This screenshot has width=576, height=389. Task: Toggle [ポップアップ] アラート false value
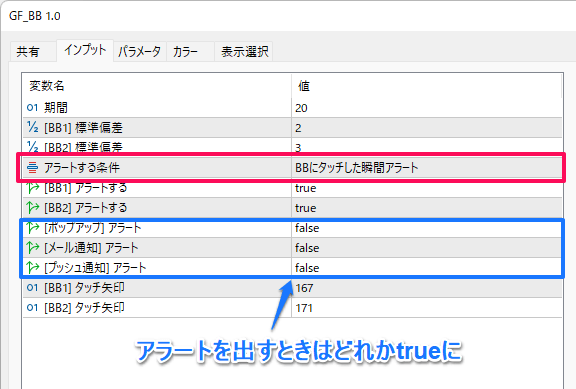pyautogui.click(x=427, y=228)
